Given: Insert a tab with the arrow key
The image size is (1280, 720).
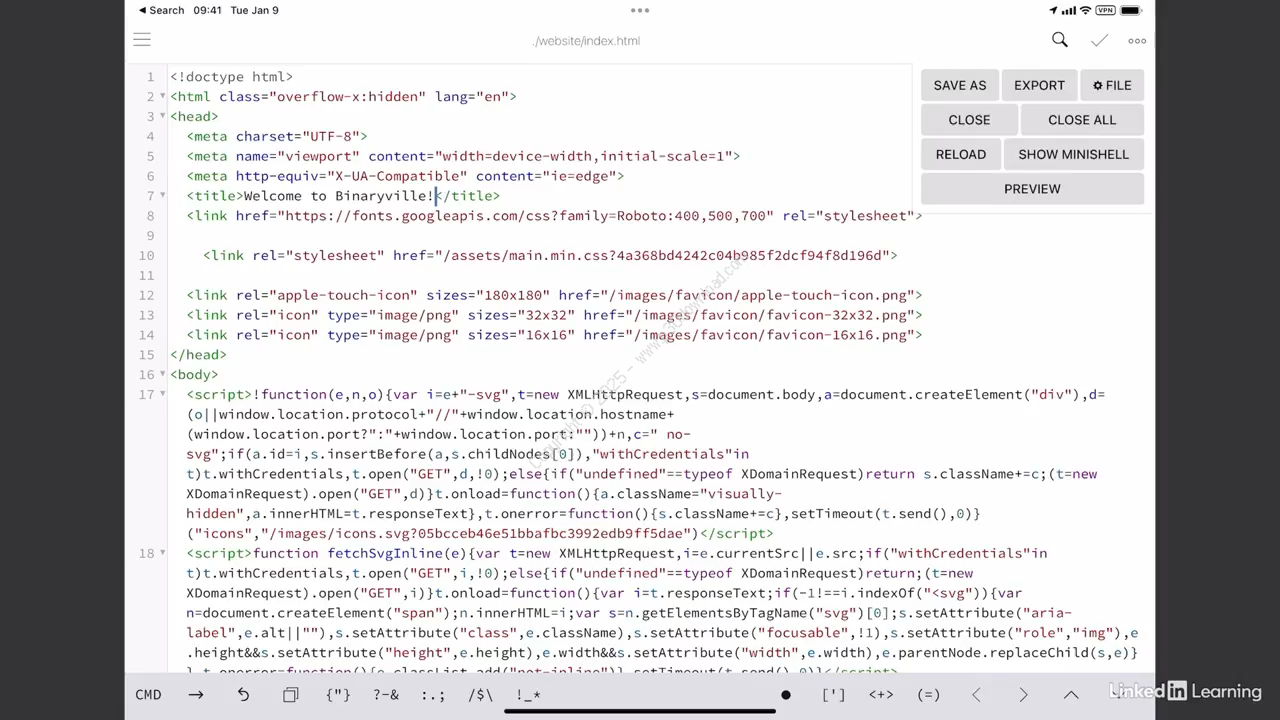Looking at the screenshot, I should 196,695.
